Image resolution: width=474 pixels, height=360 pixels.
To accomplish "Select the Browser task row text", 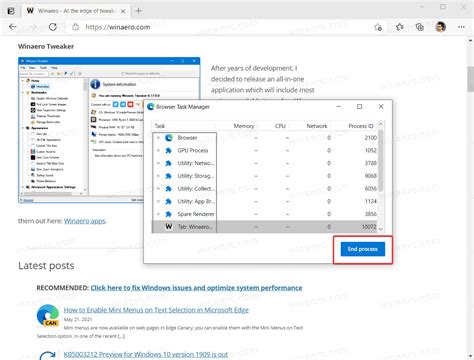I will tap(187, 138).
